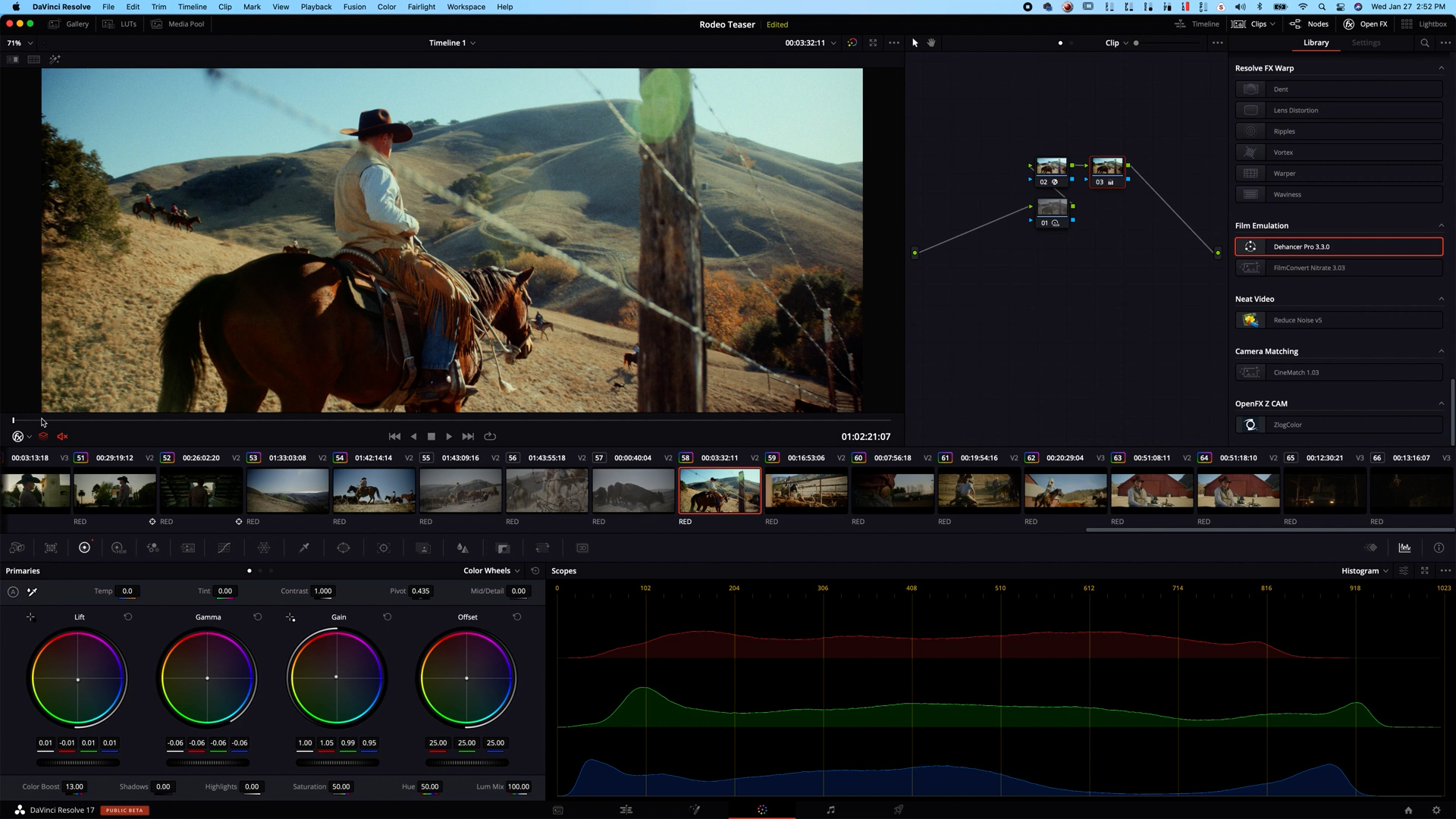The image size is (1456, 819).
Task: Open the Color menu in menu bar
Action: click(387, 7)
